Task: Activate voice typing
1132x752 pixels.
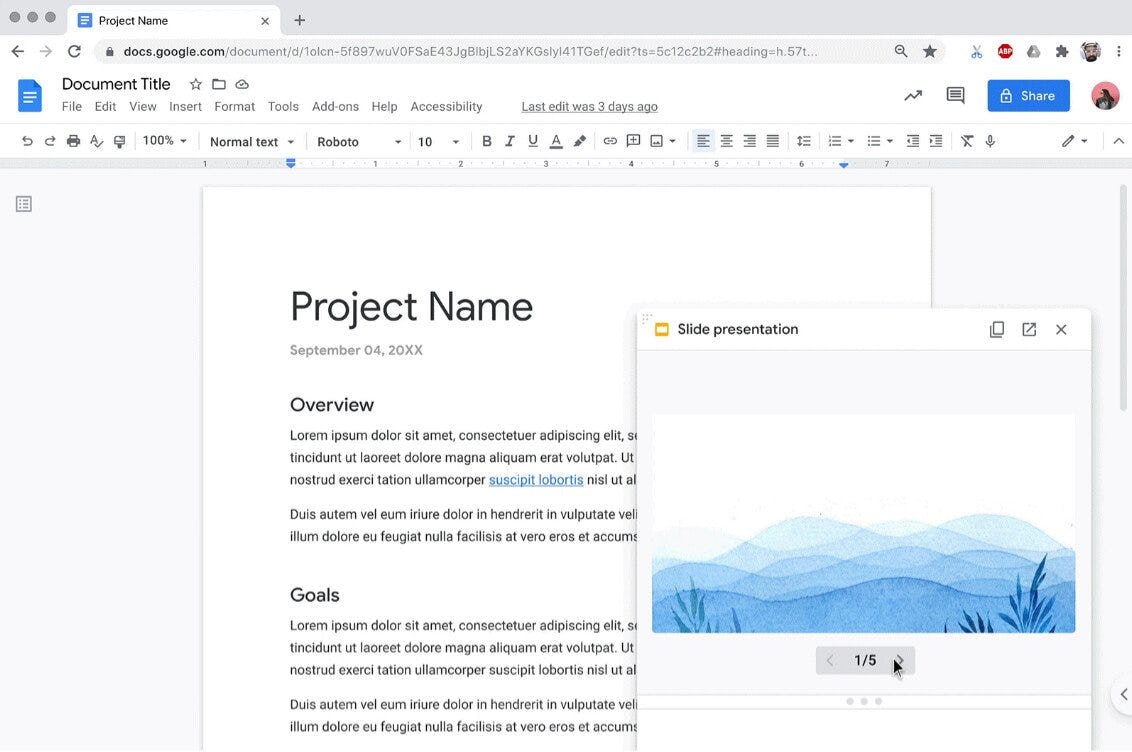Action: (990, 141)
